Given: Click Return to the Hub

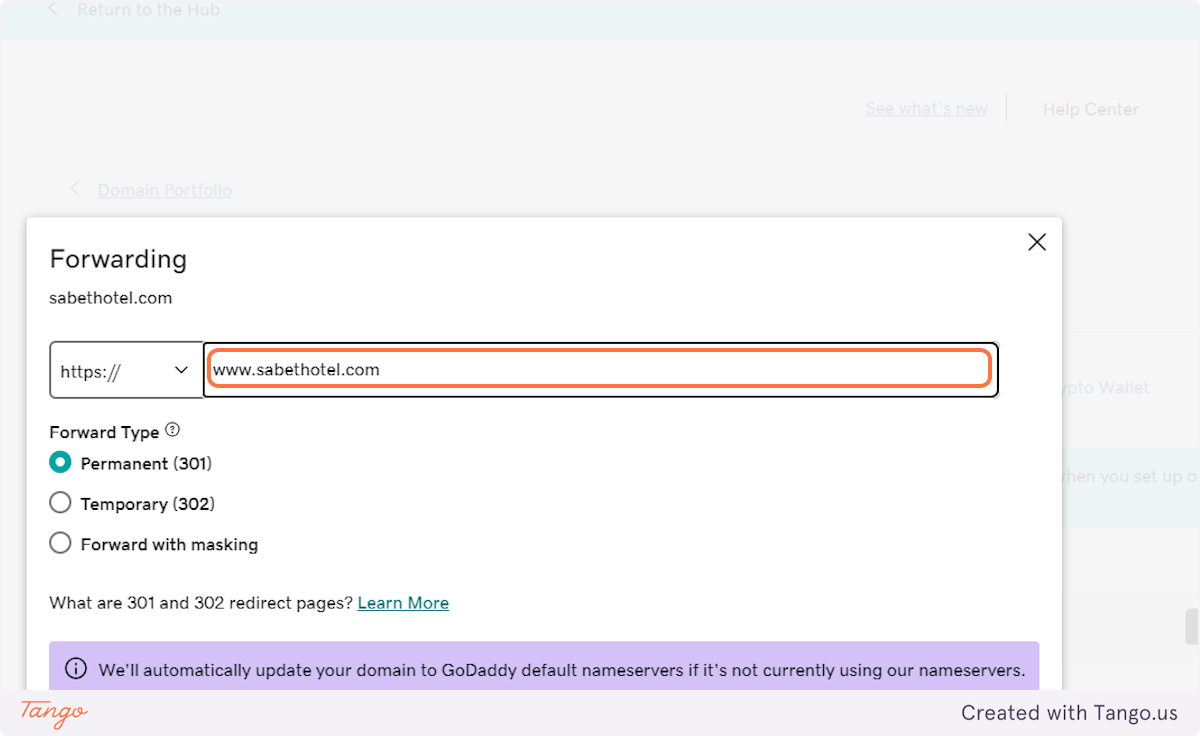Looking at the screenshot, I should (149, 10).
